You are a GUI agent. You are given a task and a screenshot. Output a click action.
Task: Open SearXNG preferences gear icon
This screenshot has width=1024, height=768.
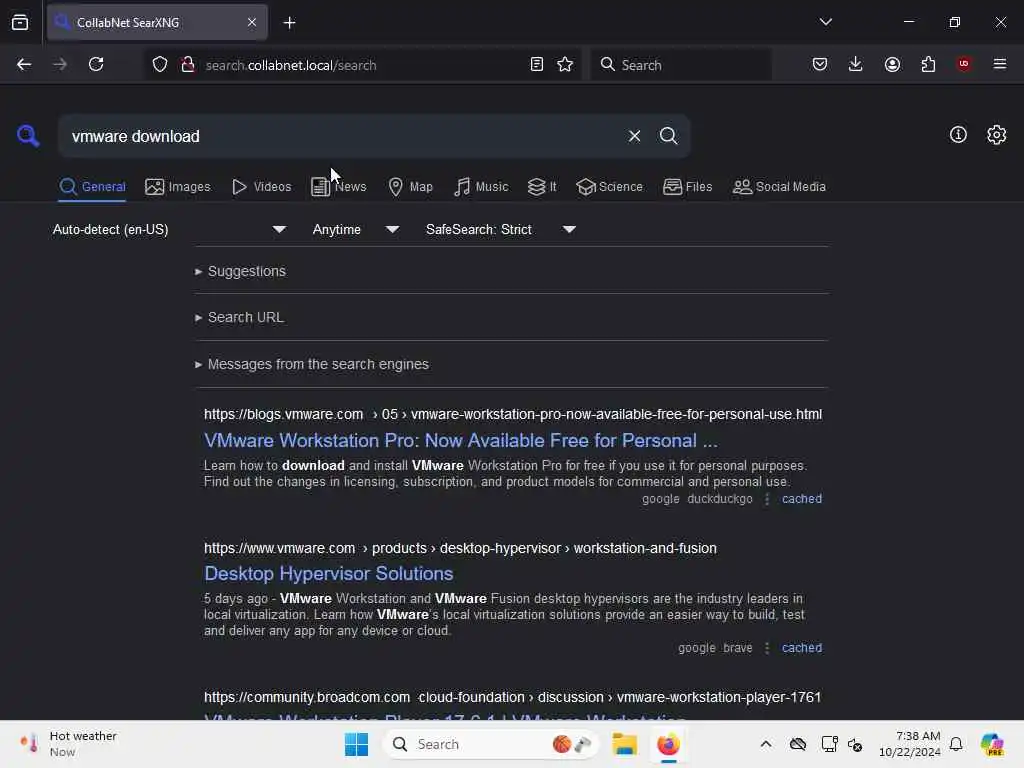click(996, 135)
